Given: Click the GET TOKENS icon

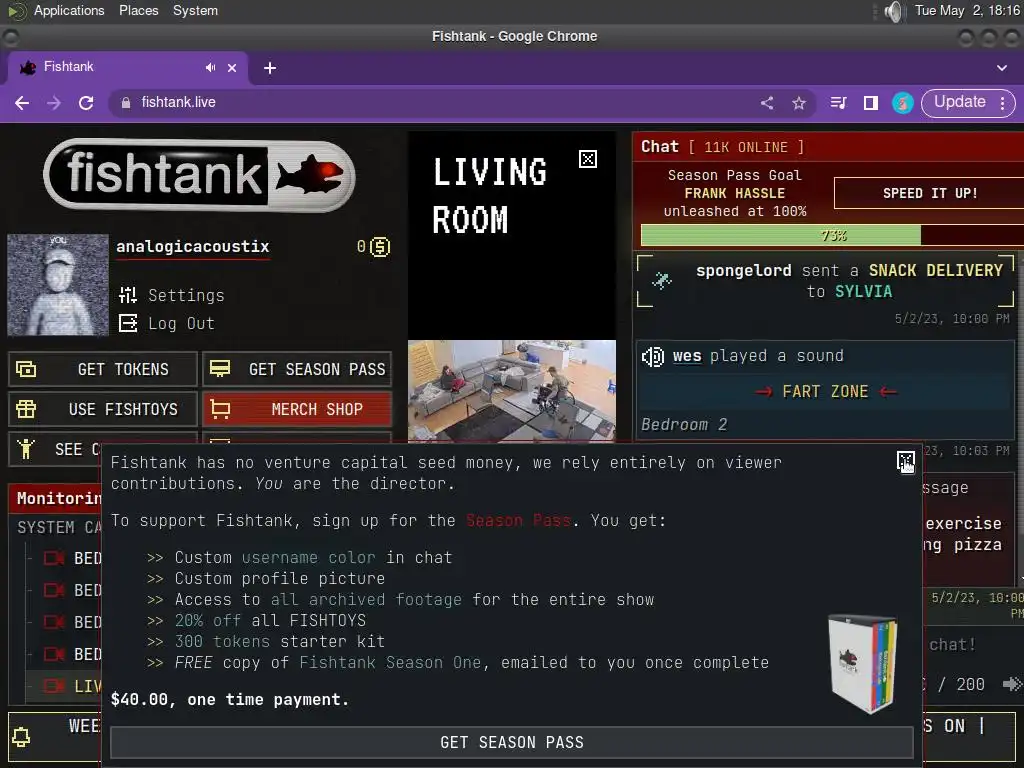Looking at the screenshot, I should point(26,370).
